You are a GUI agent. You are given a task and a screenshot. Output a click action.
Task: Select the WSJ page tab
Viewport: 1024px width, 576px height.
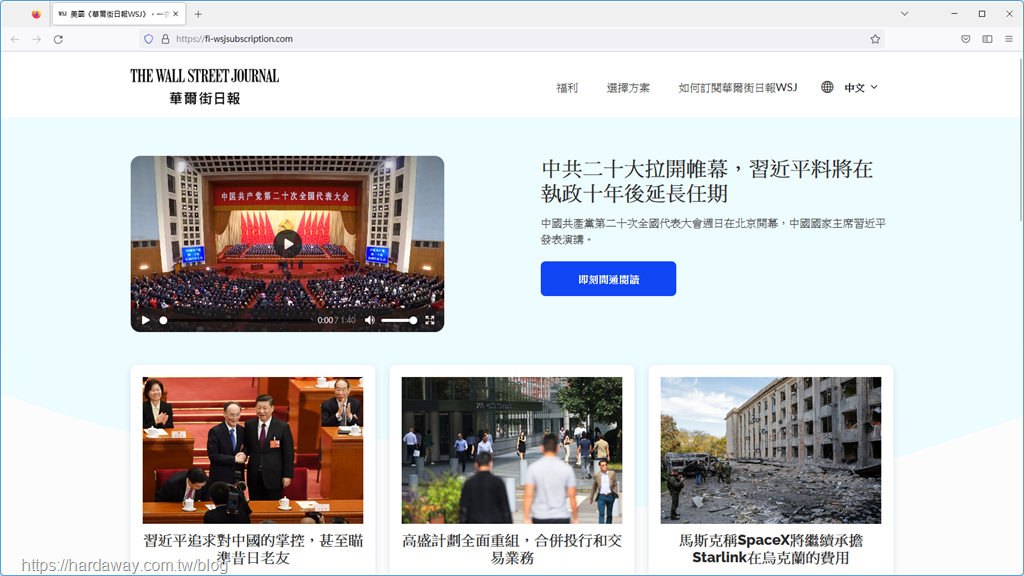pyautogui.click(x=118, y=14)
